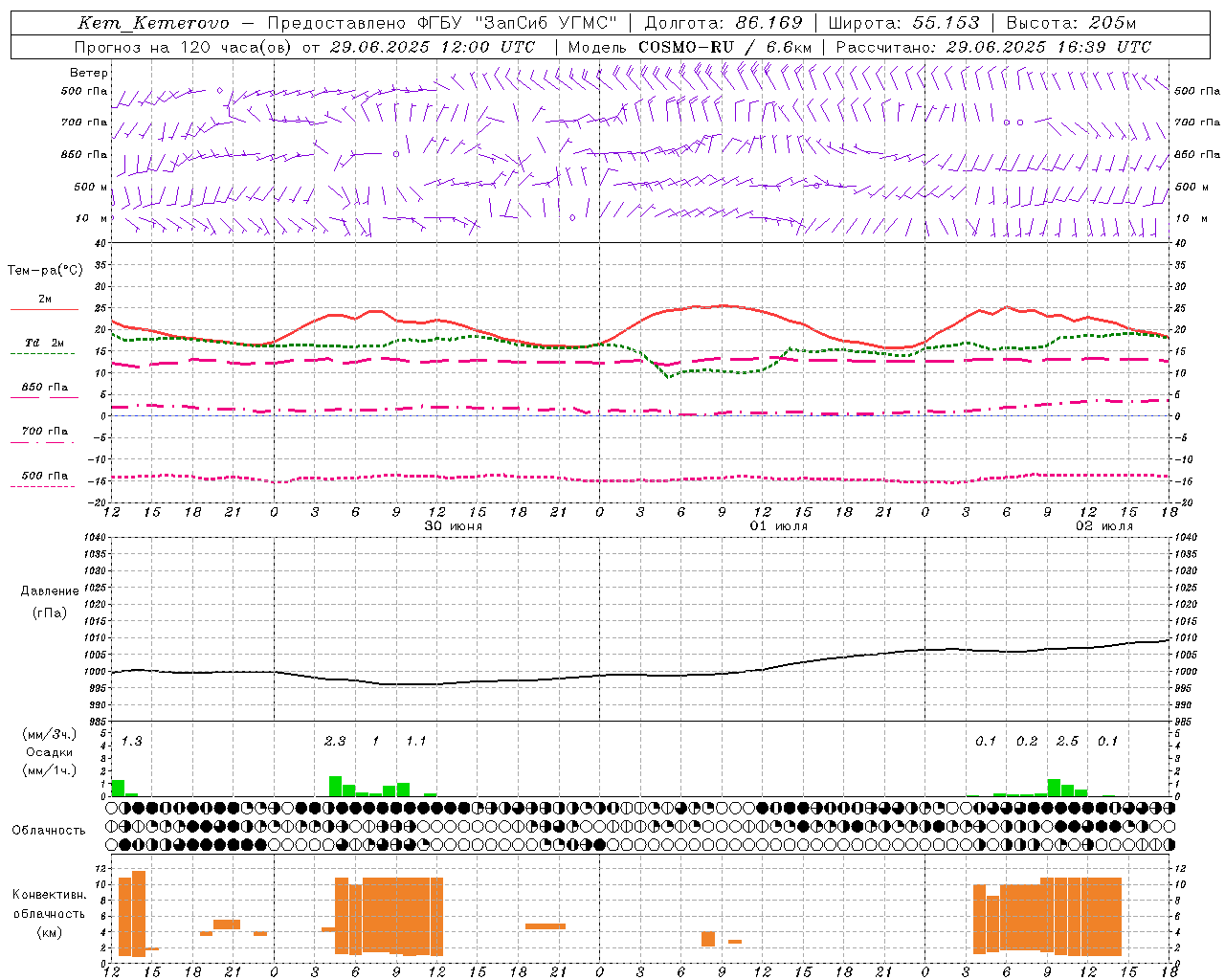Click the "Модель COSMO-RU / 6.6км" text
The height and width of the screenshot is (980, 1225).
(x=690, y=47)
